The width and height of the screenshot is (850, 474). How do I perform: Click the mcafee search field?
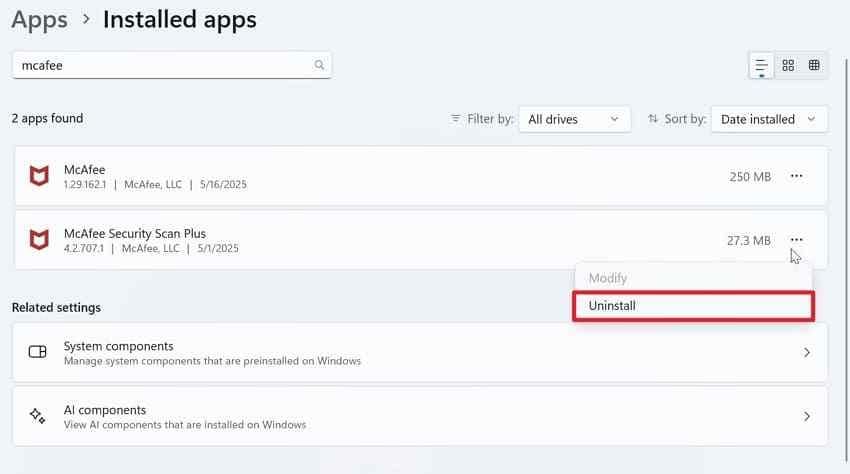172,65
